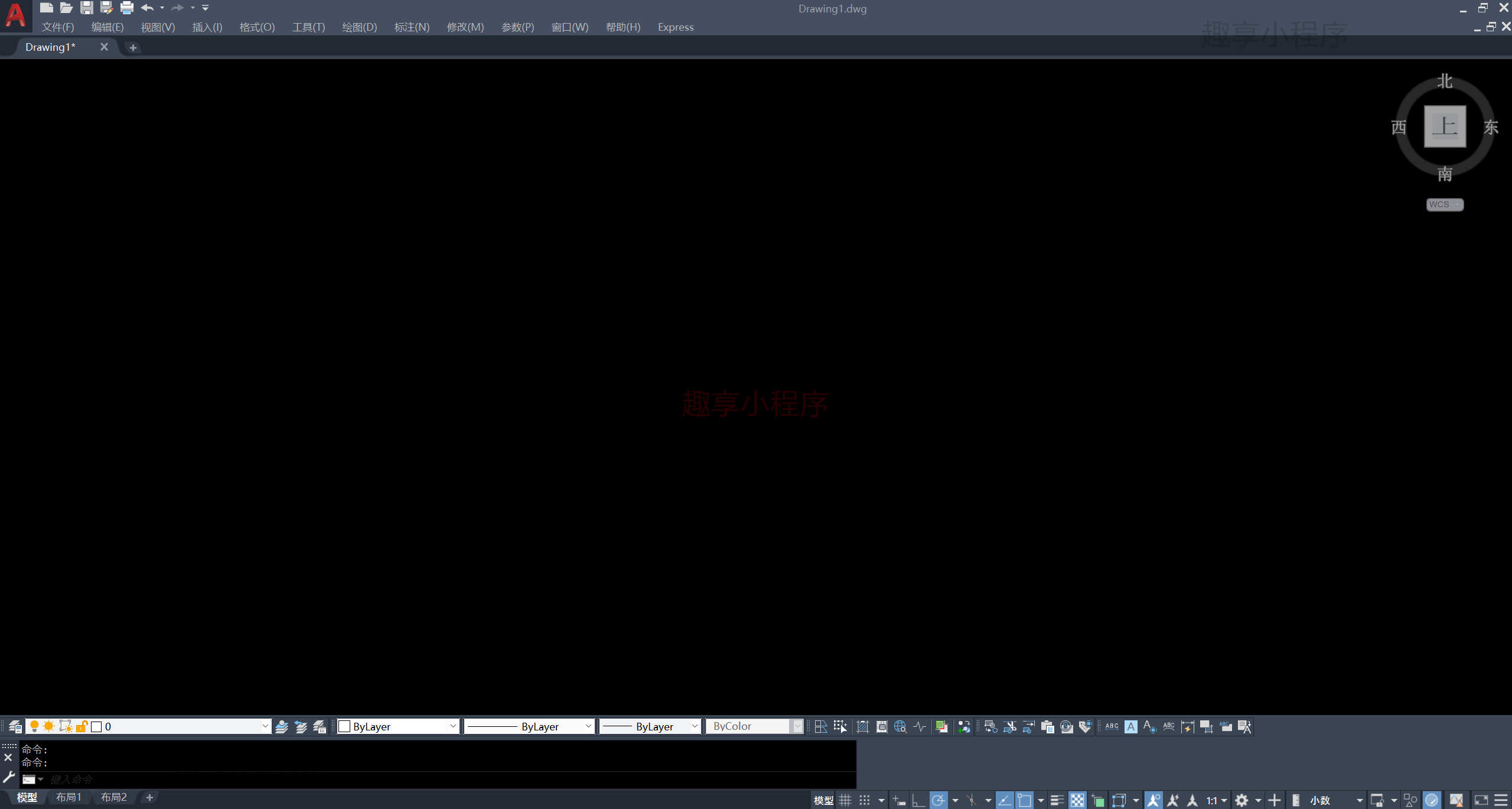Open the 1:1 annotation scale dropdown
1512x809 pixels.
(x=1217, y=800)
